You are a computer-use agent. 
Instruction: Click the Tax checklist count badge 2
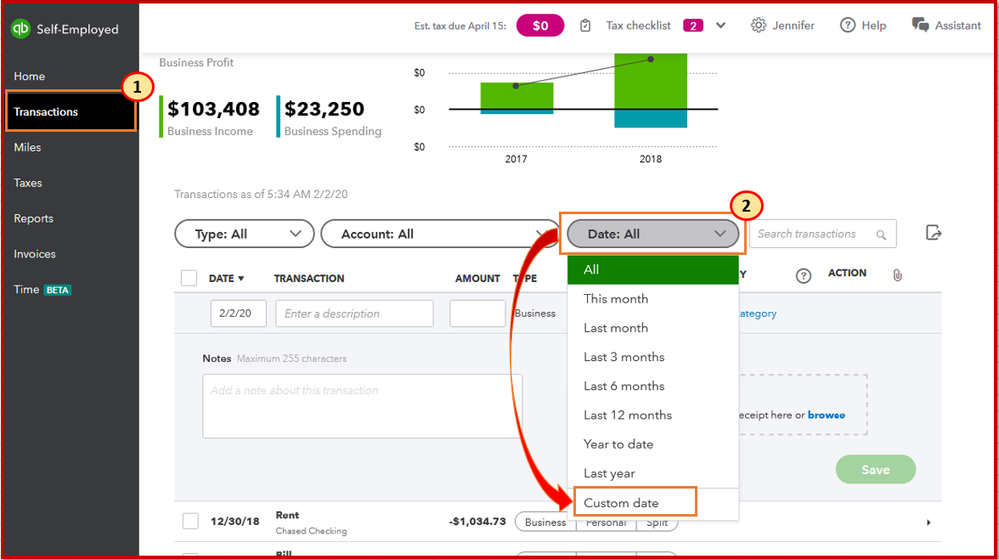pos(693,25)
